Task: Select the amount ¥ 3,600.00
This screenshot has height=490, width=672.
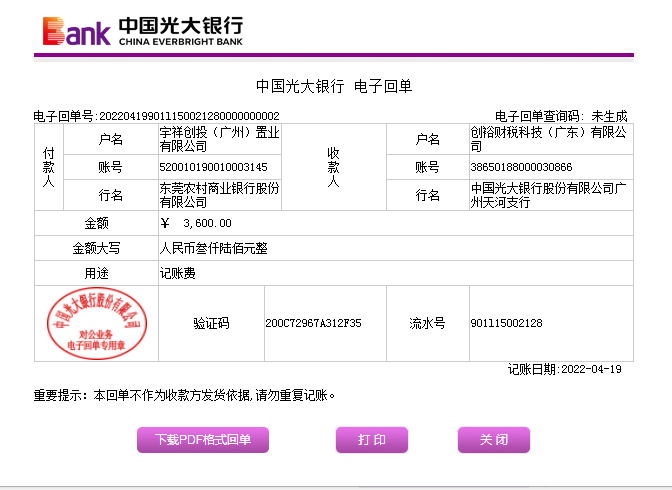Action: pyautogui.click(x=196, y=223)
